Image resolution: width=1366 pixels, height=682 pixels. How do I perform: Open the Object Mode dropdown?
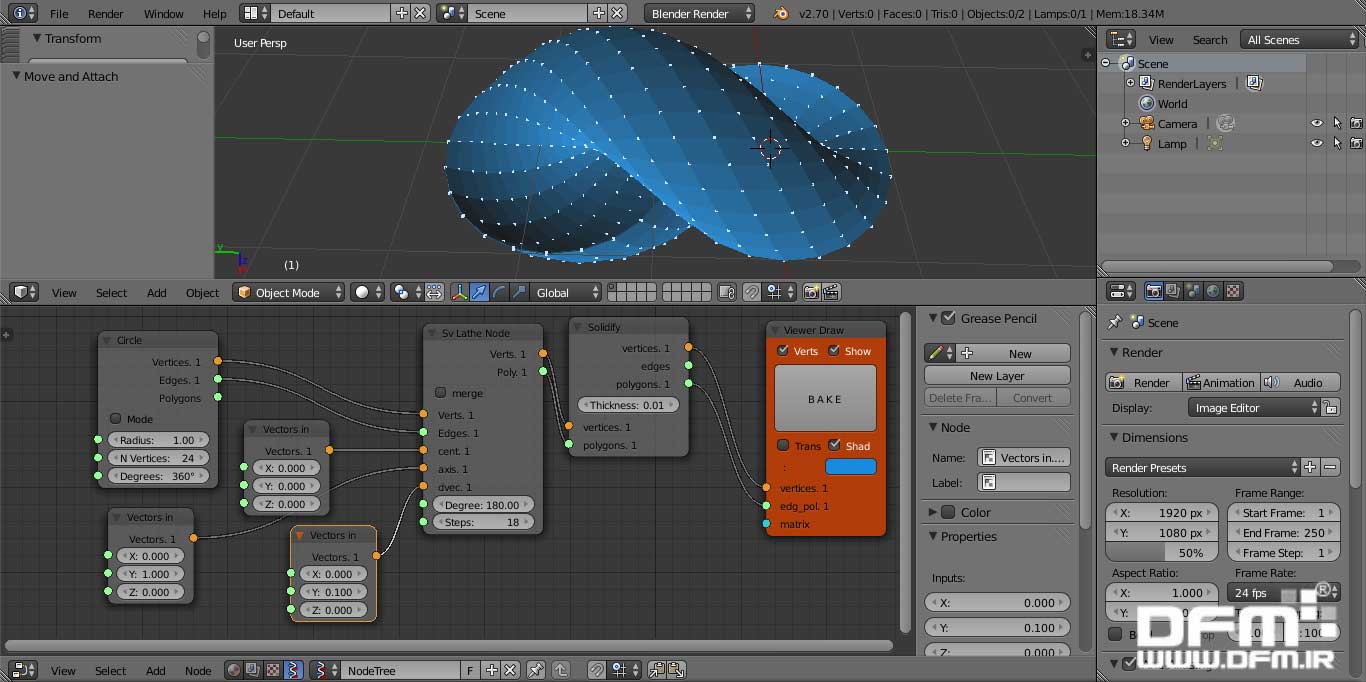point(289,292)
